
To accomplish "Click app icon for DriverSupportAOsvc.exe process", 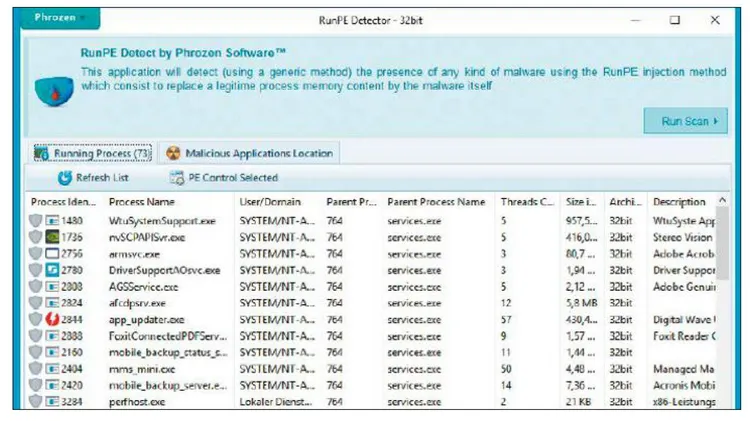I will tap(52, 270).
